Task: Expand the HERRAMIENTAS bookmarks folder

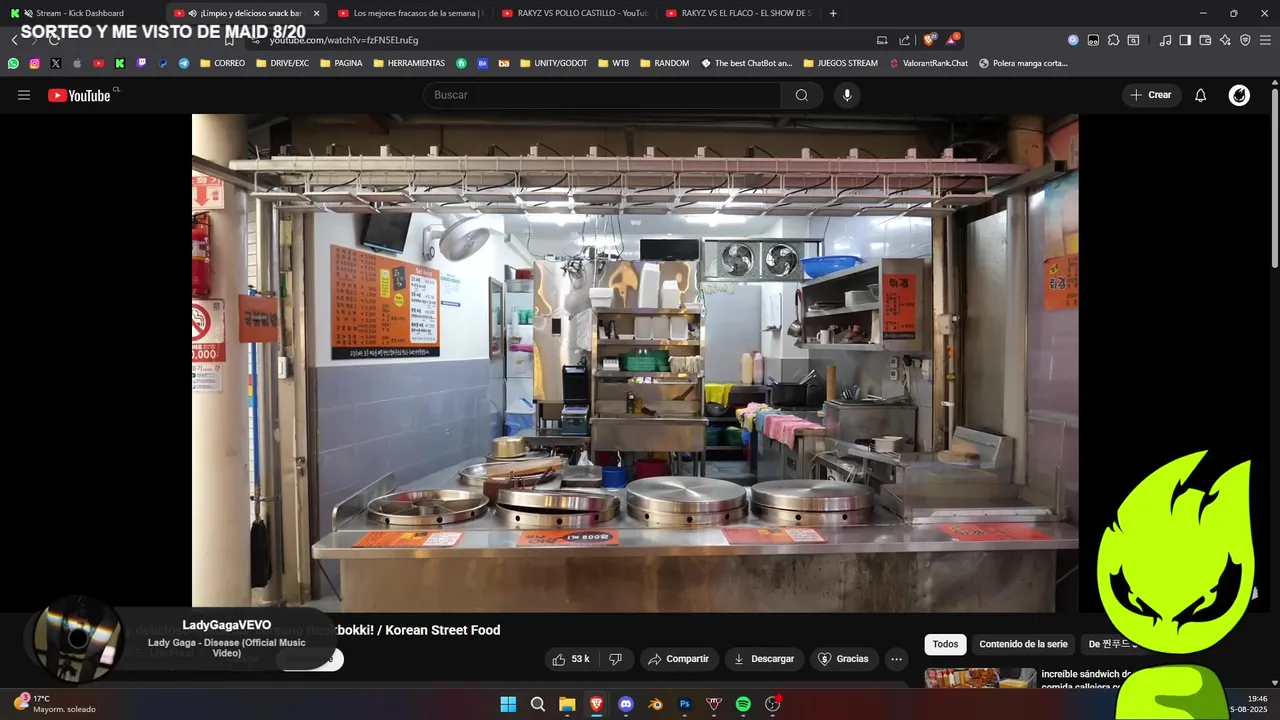Action: click(x=409, y=63)
